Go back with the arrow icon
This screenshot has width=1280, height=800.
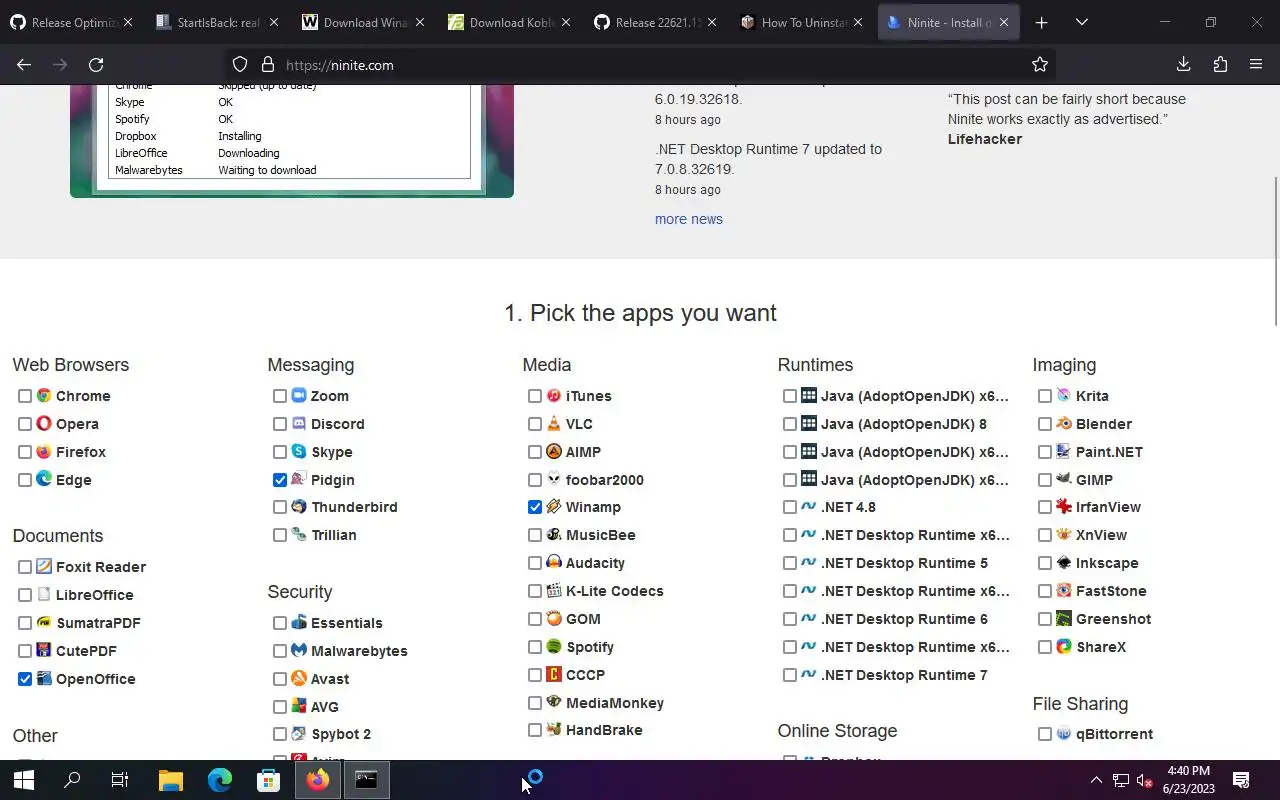(x=24, y=65)
